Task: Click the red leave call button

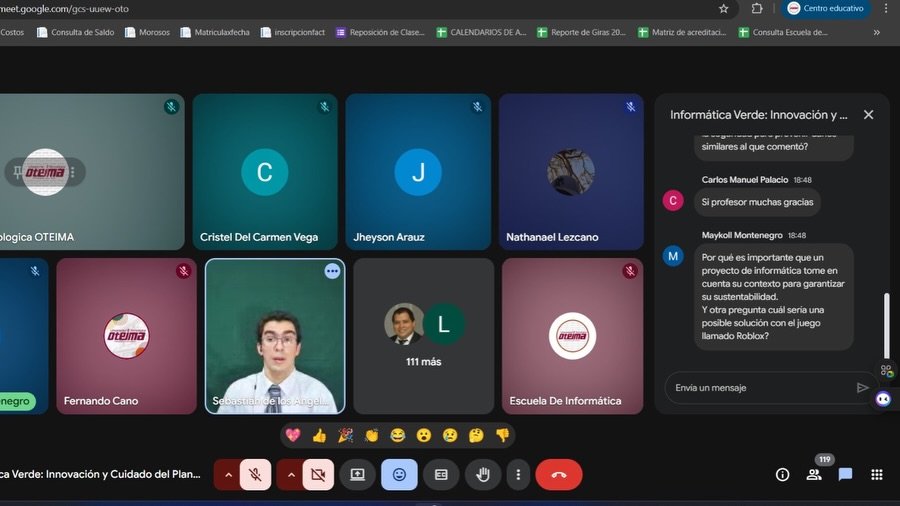Action: click(x=558, y=475)
